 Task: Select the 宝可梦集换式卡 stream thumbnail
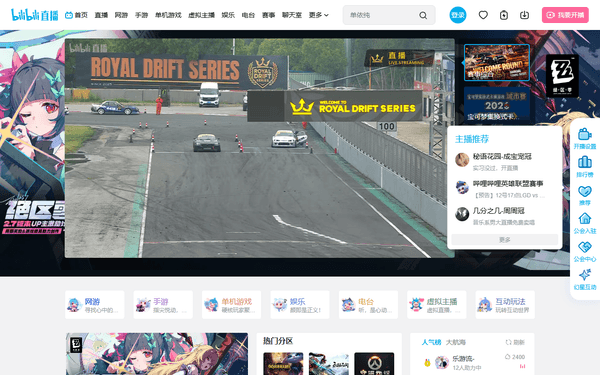497,104
